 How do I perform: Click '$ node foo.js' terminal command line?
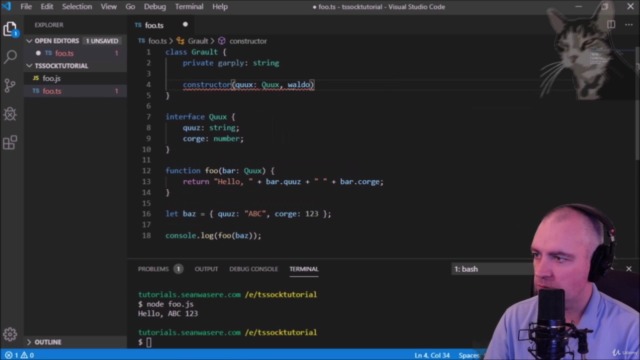click(166, 304)
